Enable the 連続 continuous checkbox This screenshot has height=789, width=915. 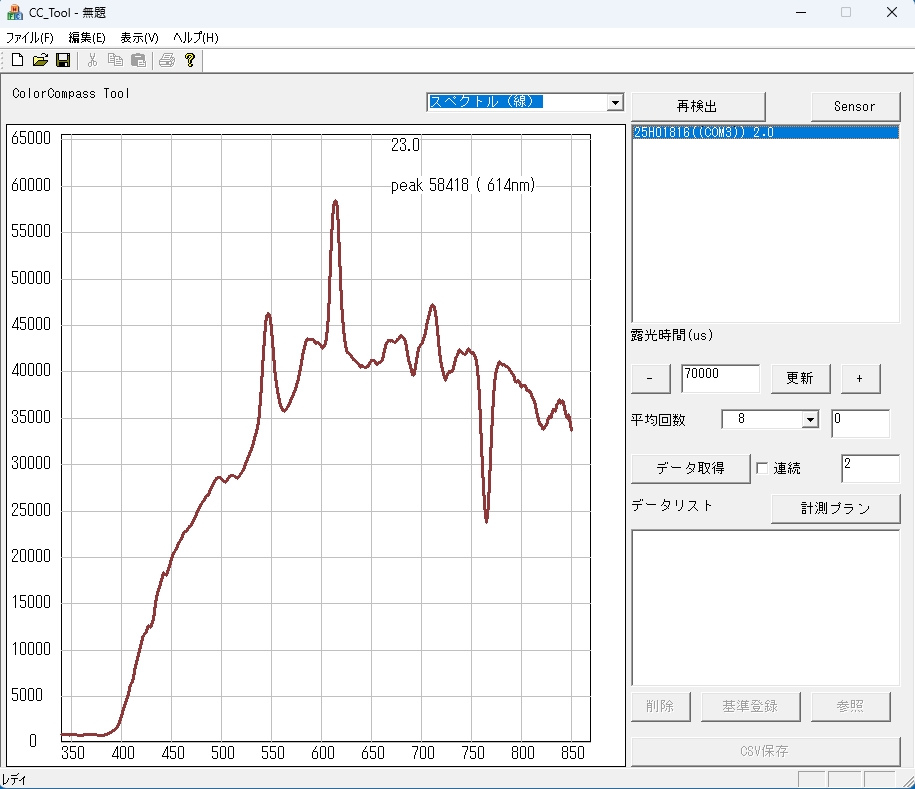762,468
